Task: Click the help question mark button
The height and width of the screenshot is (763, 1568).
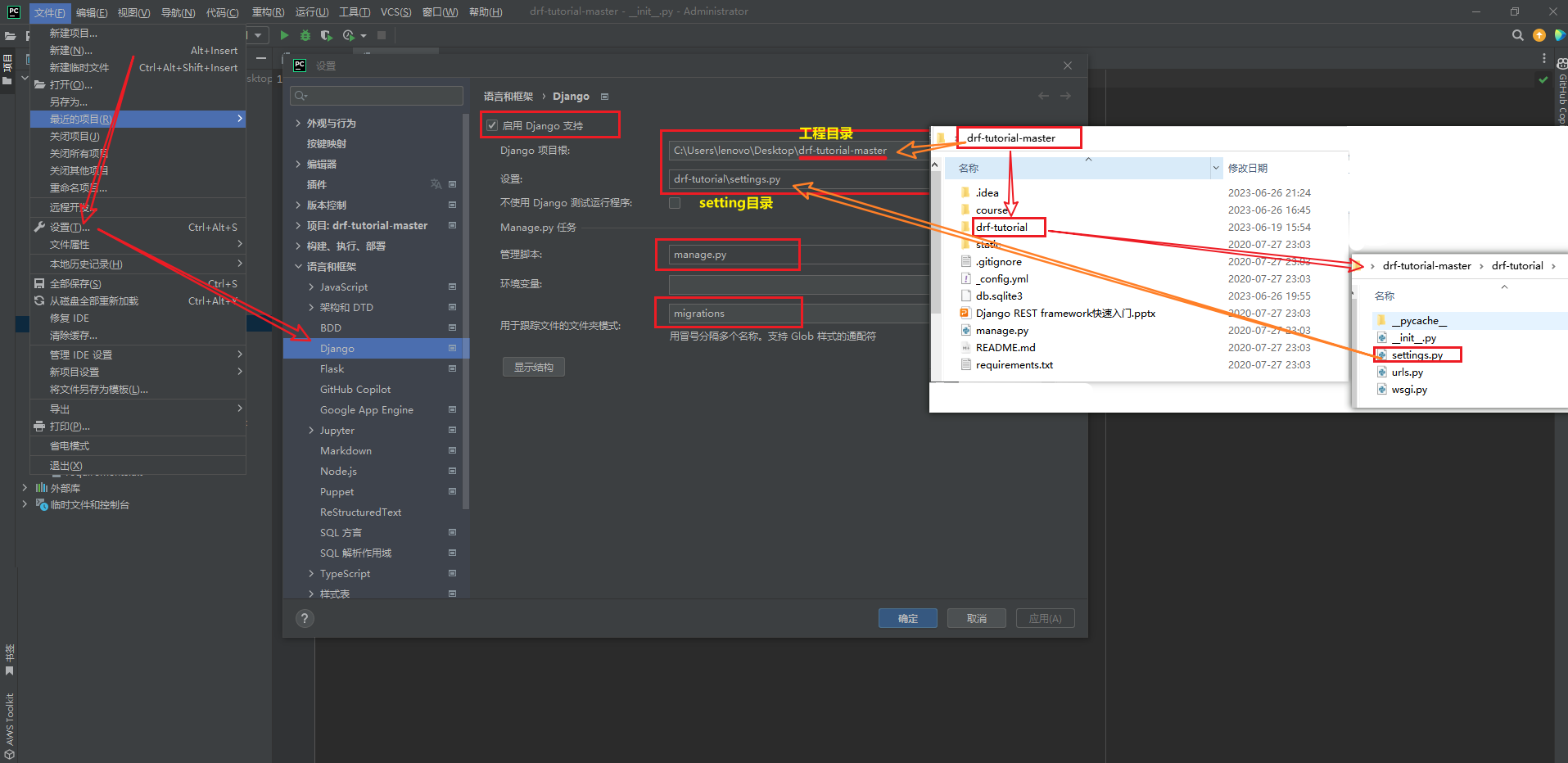Action: 305,619
